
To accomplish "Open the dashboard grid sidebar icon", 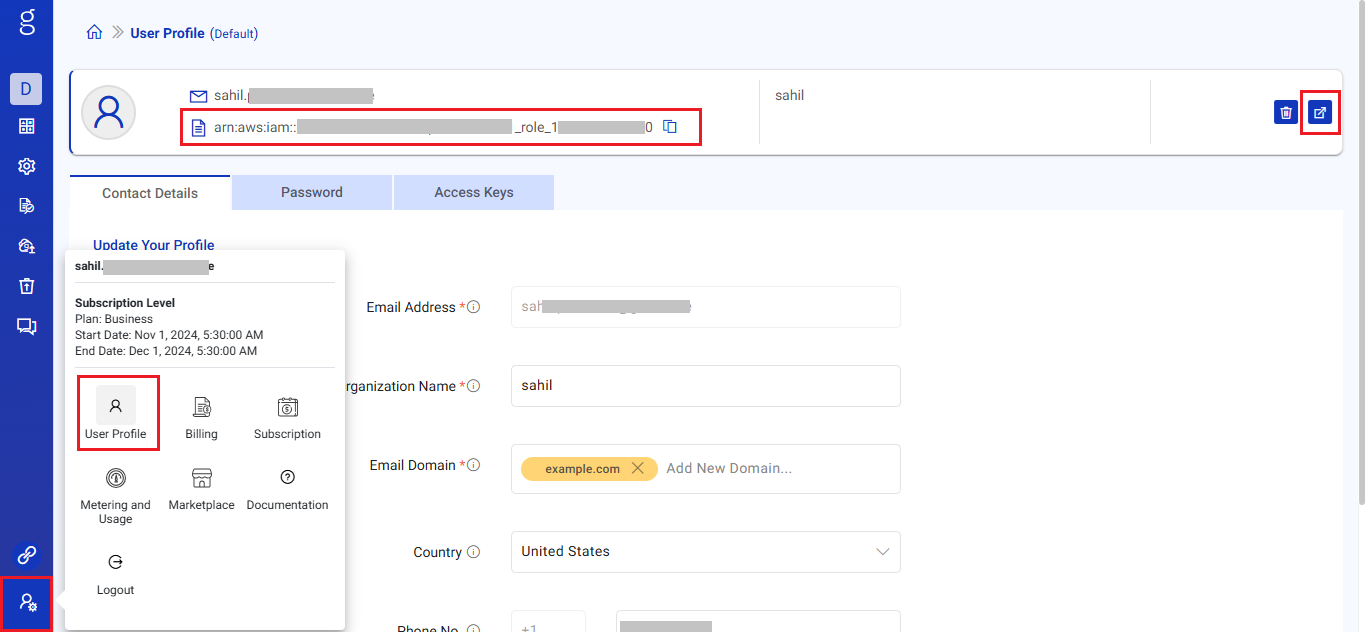I will tap(27, 126).
